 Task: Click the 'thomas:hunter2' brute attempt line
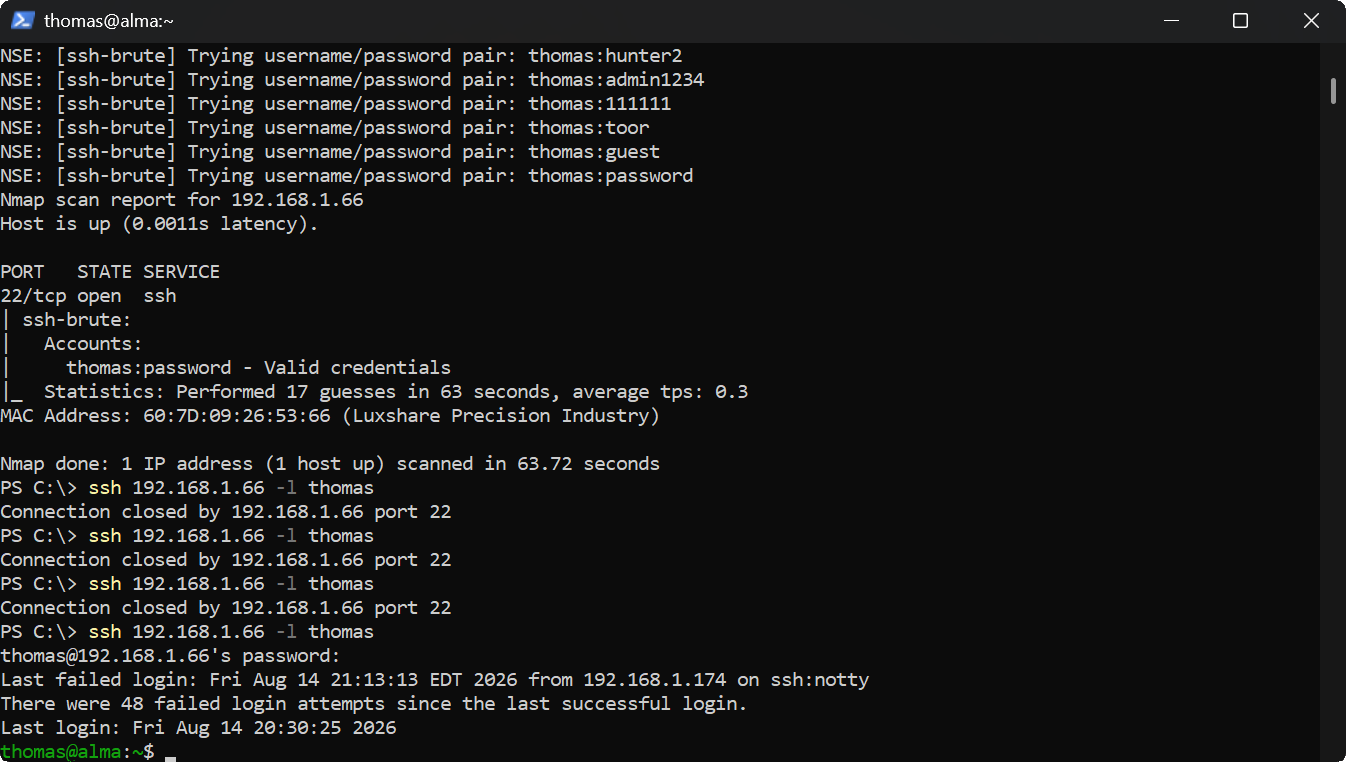[x=341, y=56]
